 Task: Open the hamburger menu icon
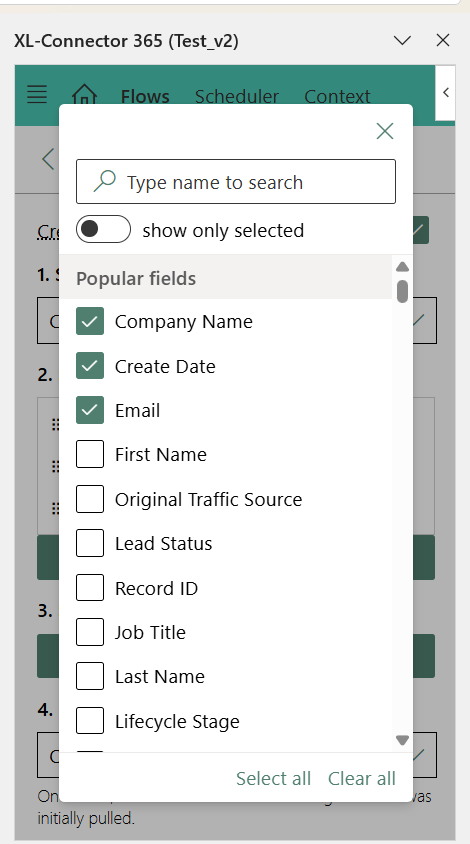[37, 94]
